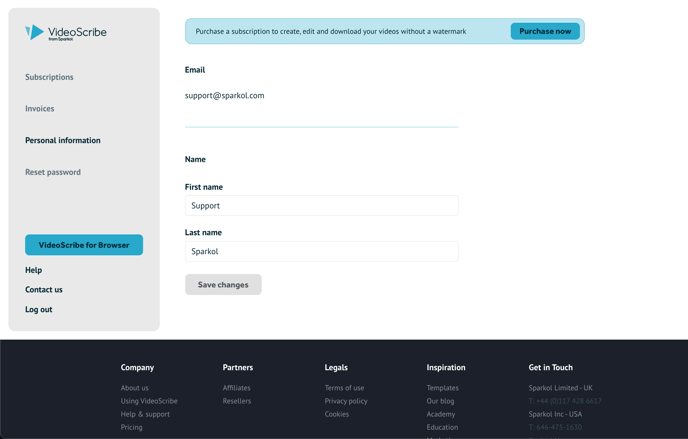Focus the Last name field
This screenshot has width=688, height=439.
322,251
